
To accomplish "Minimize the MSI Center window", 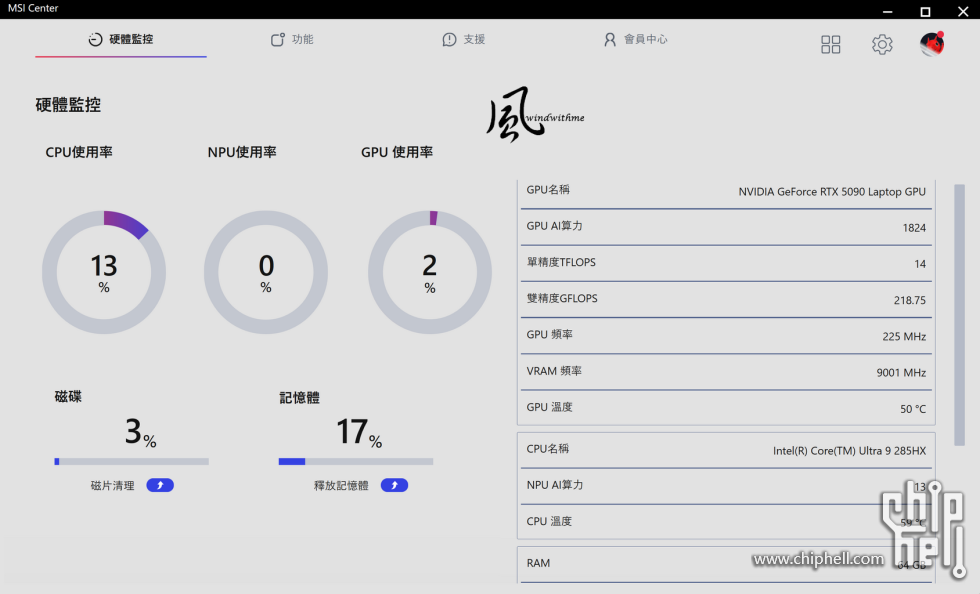I will coord(888,11).
